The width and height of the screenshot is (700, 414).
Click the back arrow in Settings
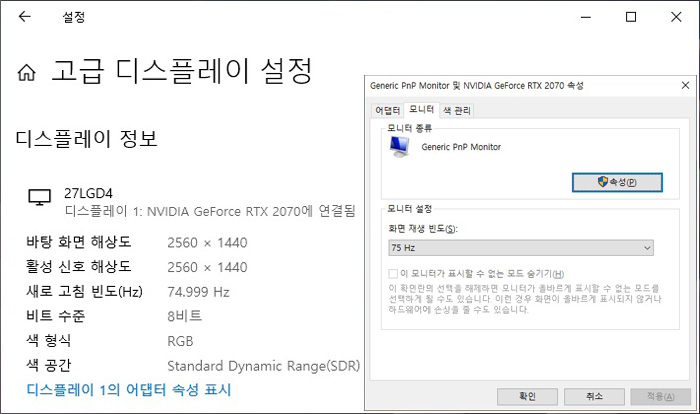[24, 17]
